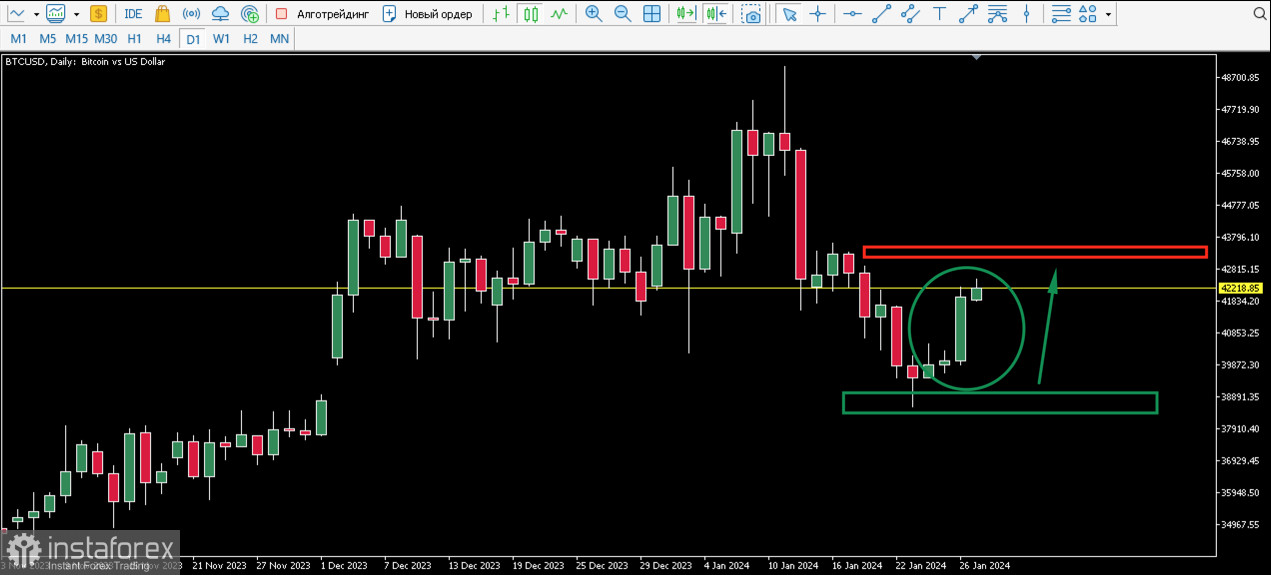
Task: Select the W1 timeframe tab
Action: (x=222, y=38)
